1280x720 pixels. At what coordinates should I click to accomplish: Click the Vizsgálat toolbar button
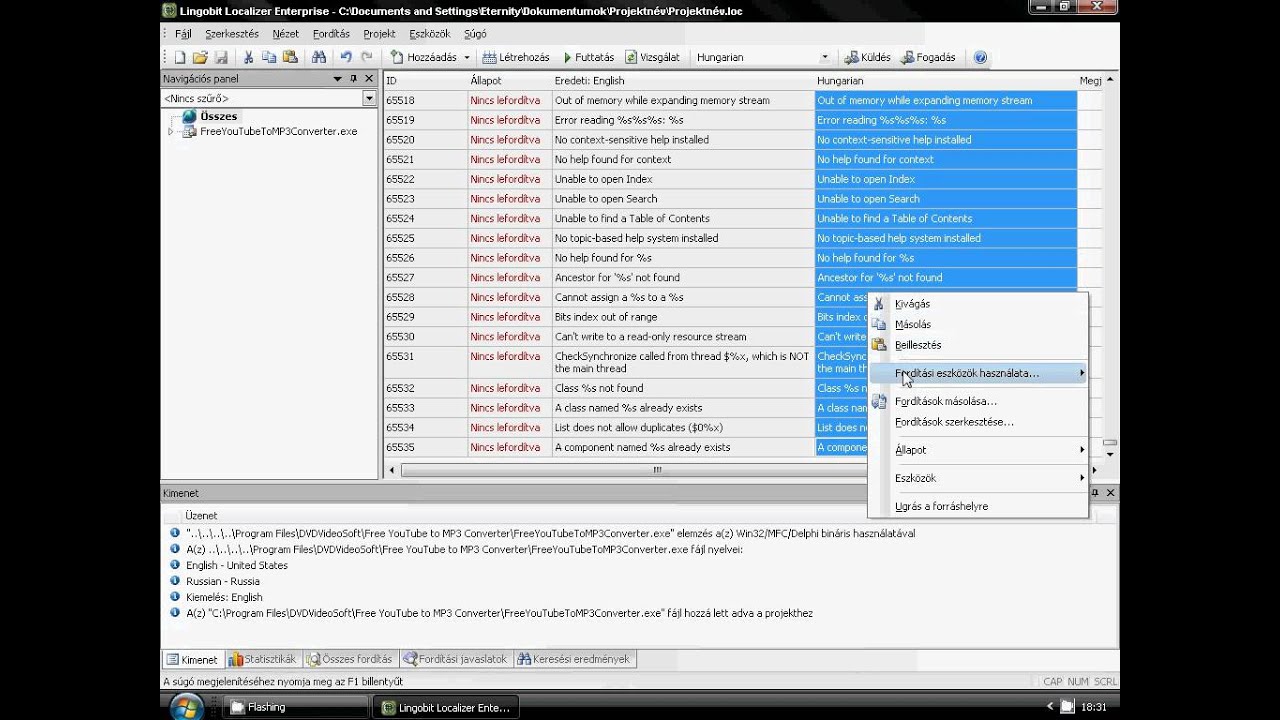tap(652, 58)
